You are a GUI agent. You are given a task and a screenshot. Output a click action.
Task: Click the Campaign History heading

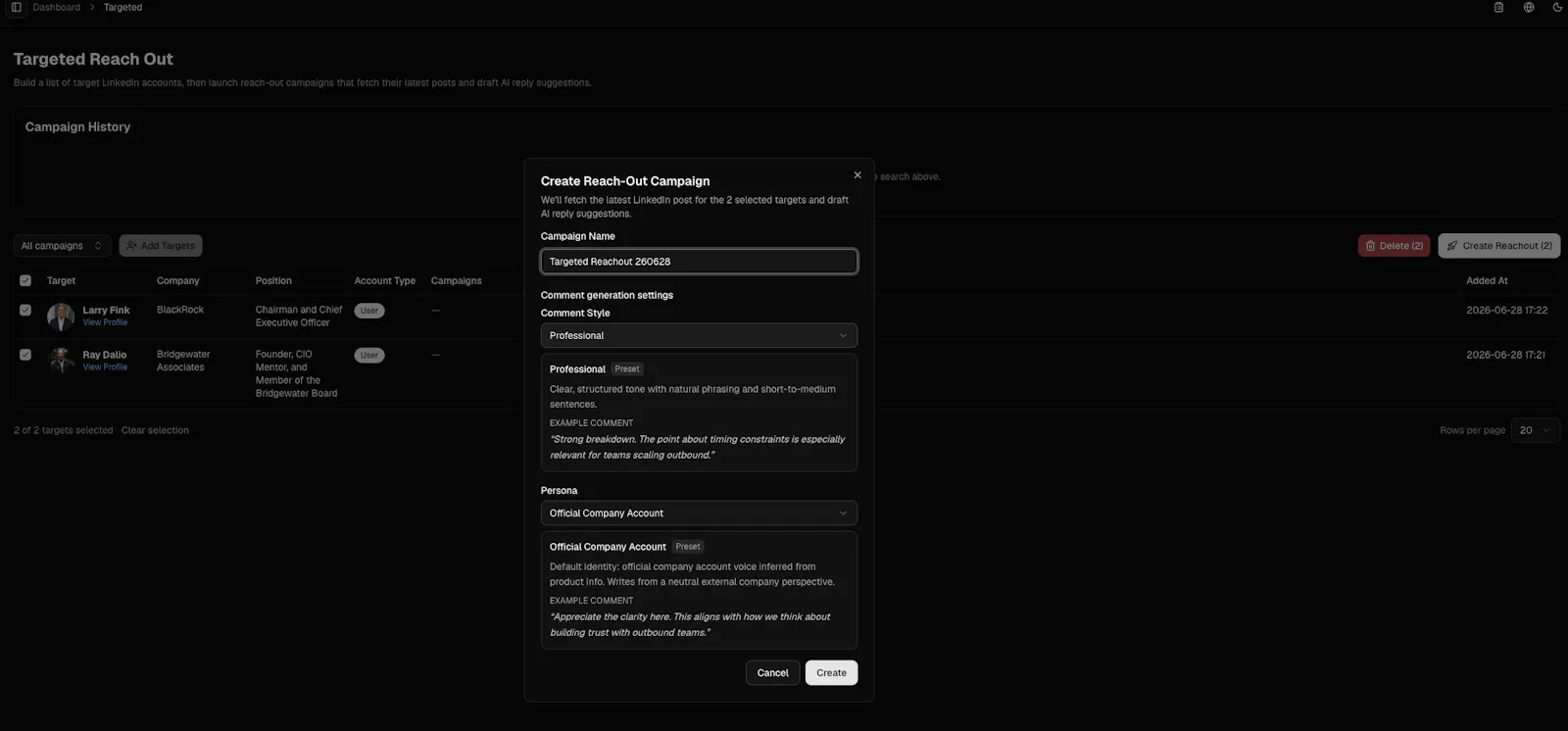[77, 126]
